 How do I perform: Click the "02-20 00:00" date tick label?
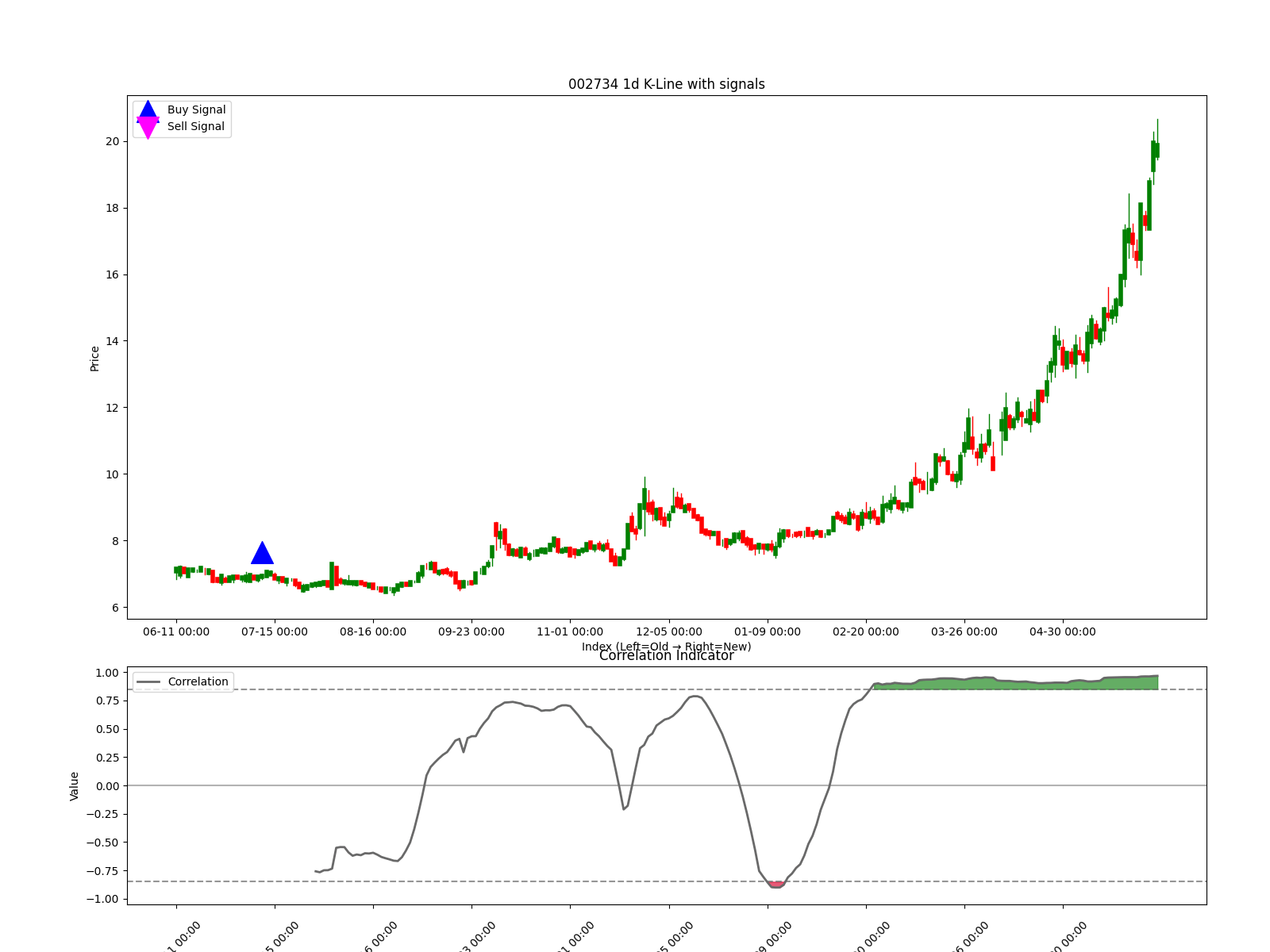[x=866, y=631]
